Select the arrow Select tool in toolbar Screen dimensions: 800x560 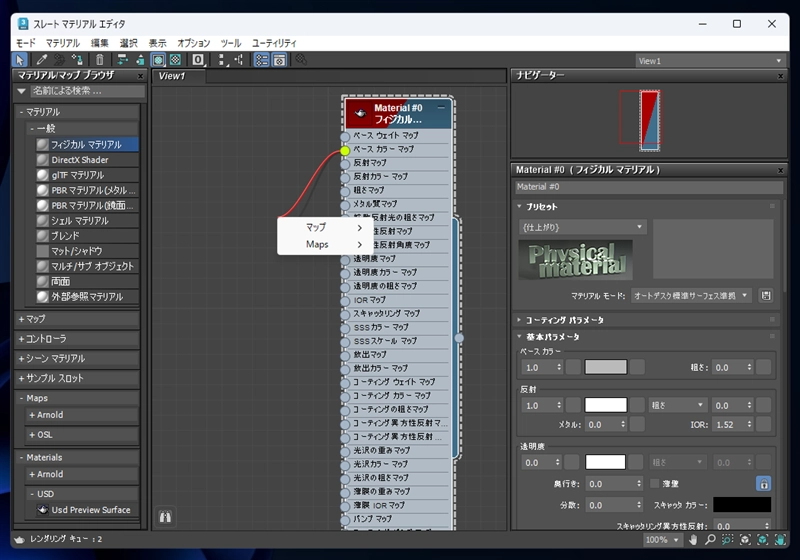coord(20,60)
